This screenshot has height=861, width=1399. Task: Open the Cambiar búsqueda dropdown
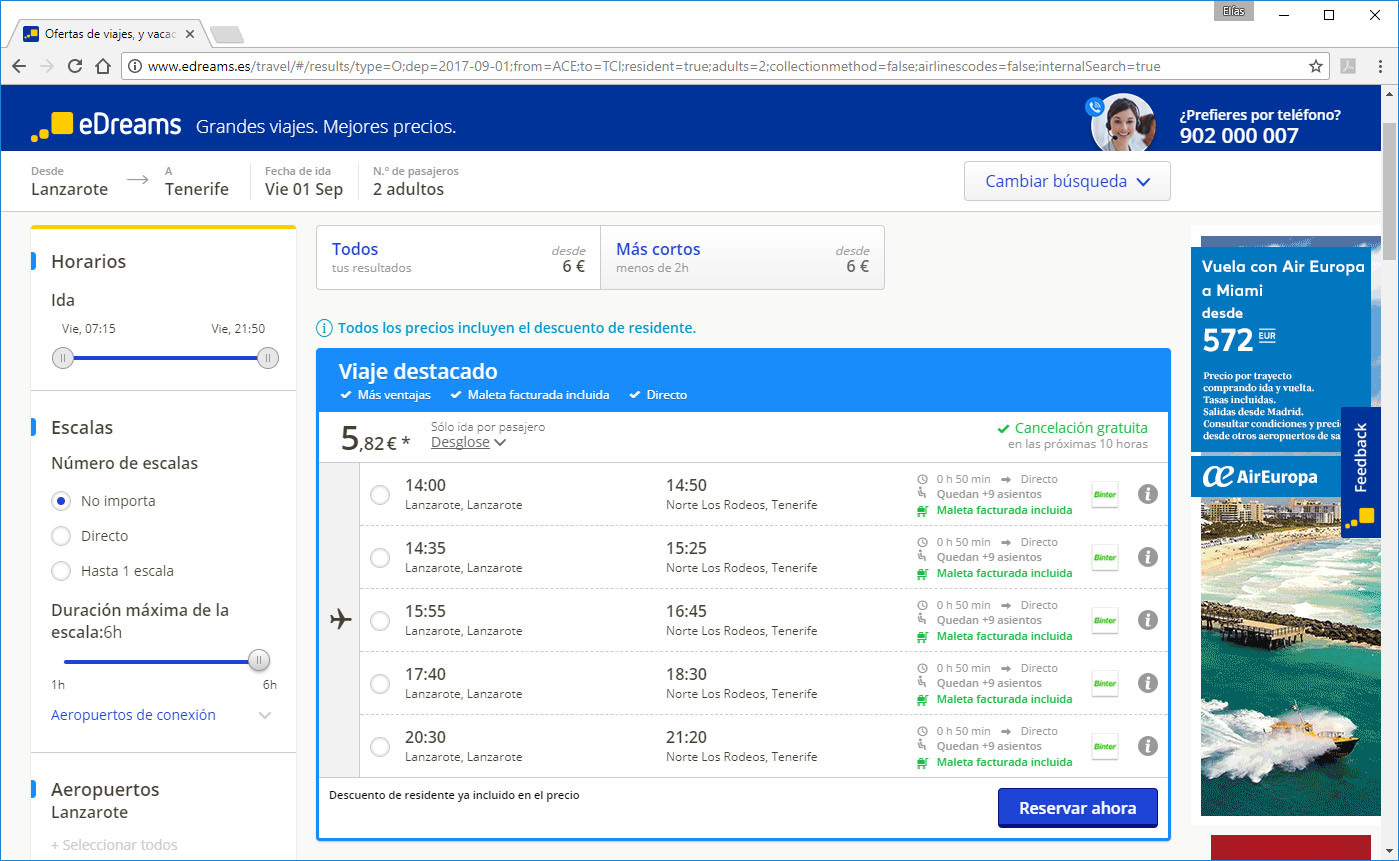click(x=1066, y=182)
